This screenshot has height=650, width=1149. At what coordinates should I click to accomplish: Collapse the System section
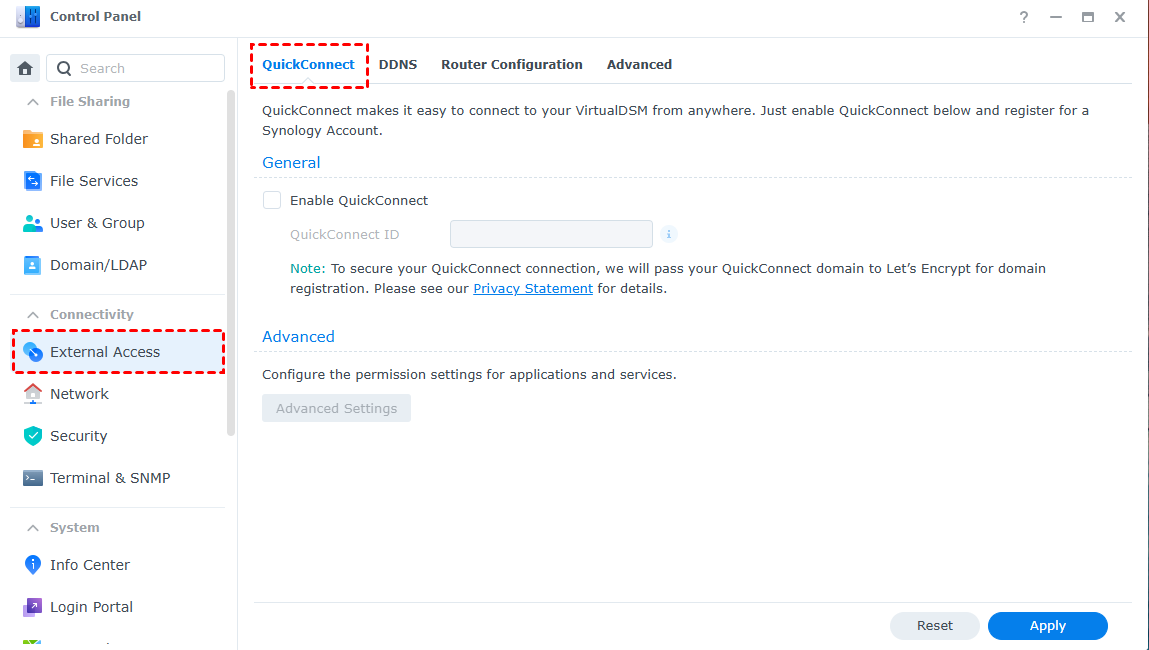[x=33, y=528]
